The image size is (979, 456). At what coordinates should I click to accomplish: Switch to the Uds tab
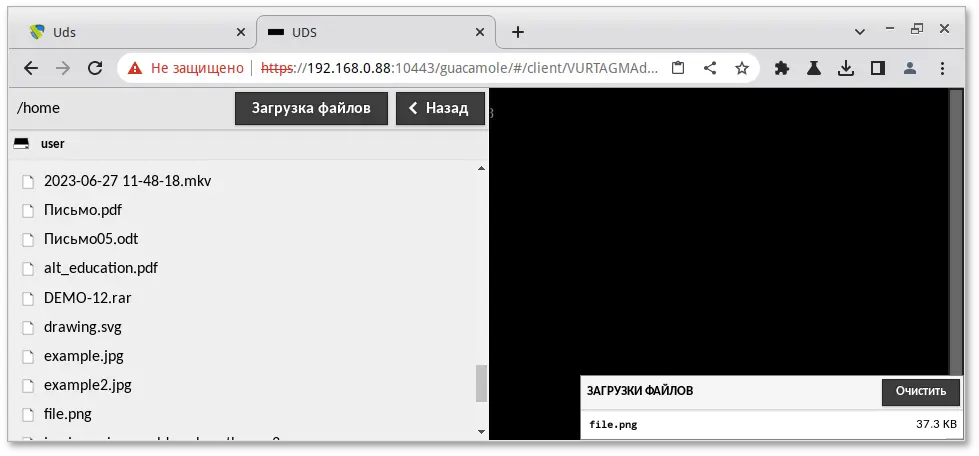click(134, 32)
